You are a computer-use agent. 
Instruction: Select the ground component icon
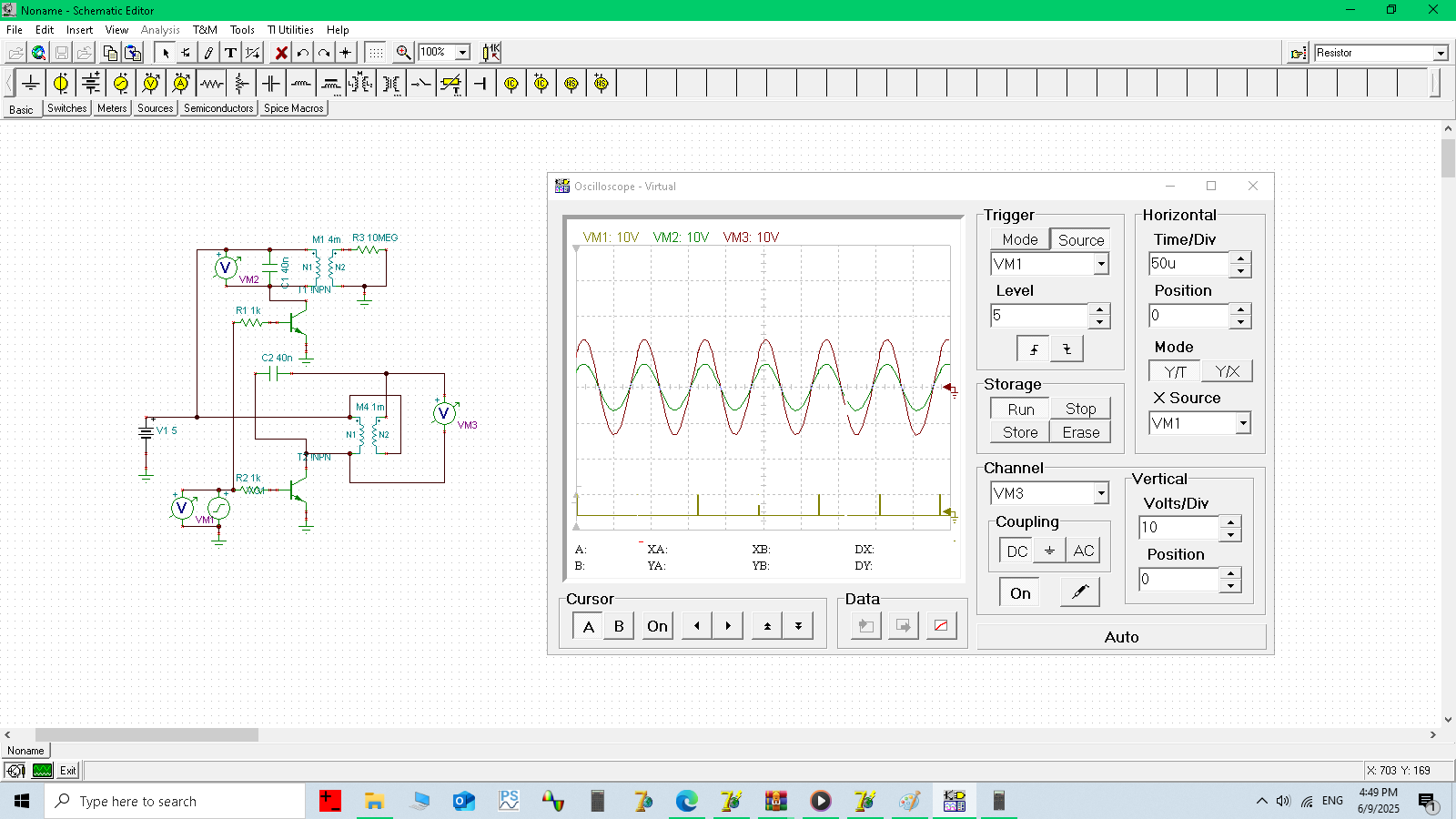point(31,84)
